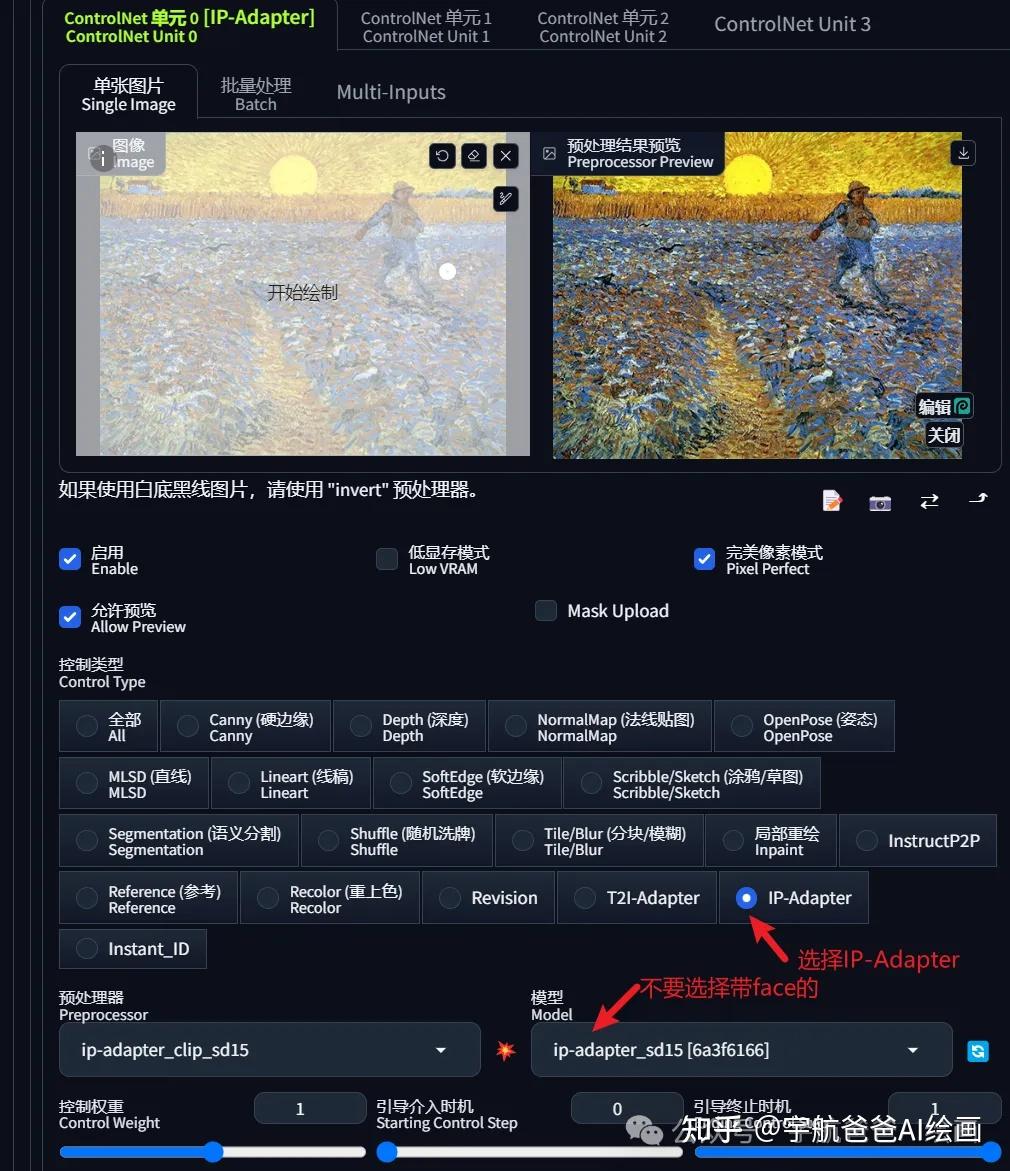Select T2I-Adapter control type
Image resolution: width=1010 pixels, height=1171 pixels.
pyautogui.click(x=637, y=898)
